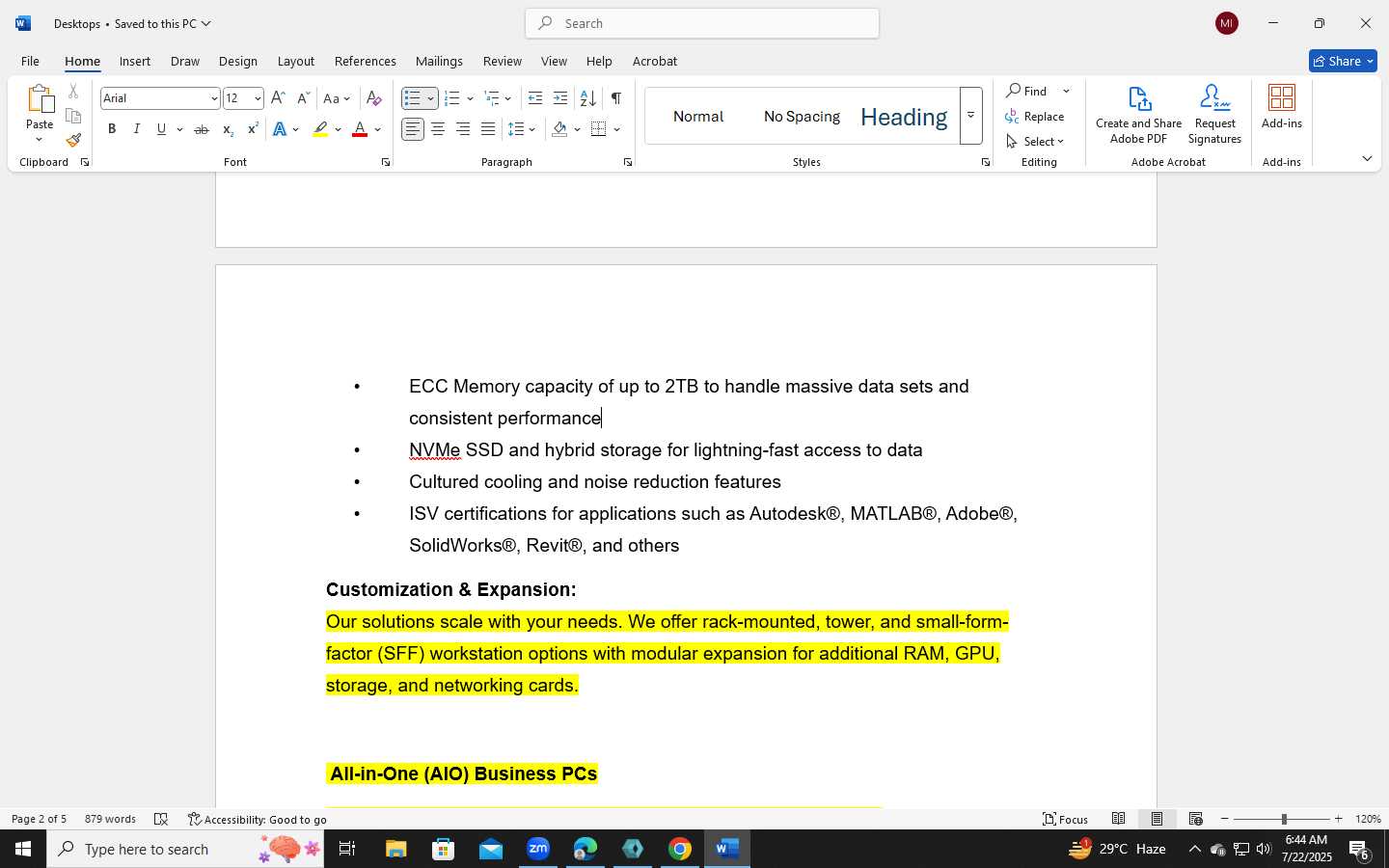This screenshot has width=1389, height=868.
Task: Click the Text Effects glowing A icon
Action: click(x=281, y=129)
